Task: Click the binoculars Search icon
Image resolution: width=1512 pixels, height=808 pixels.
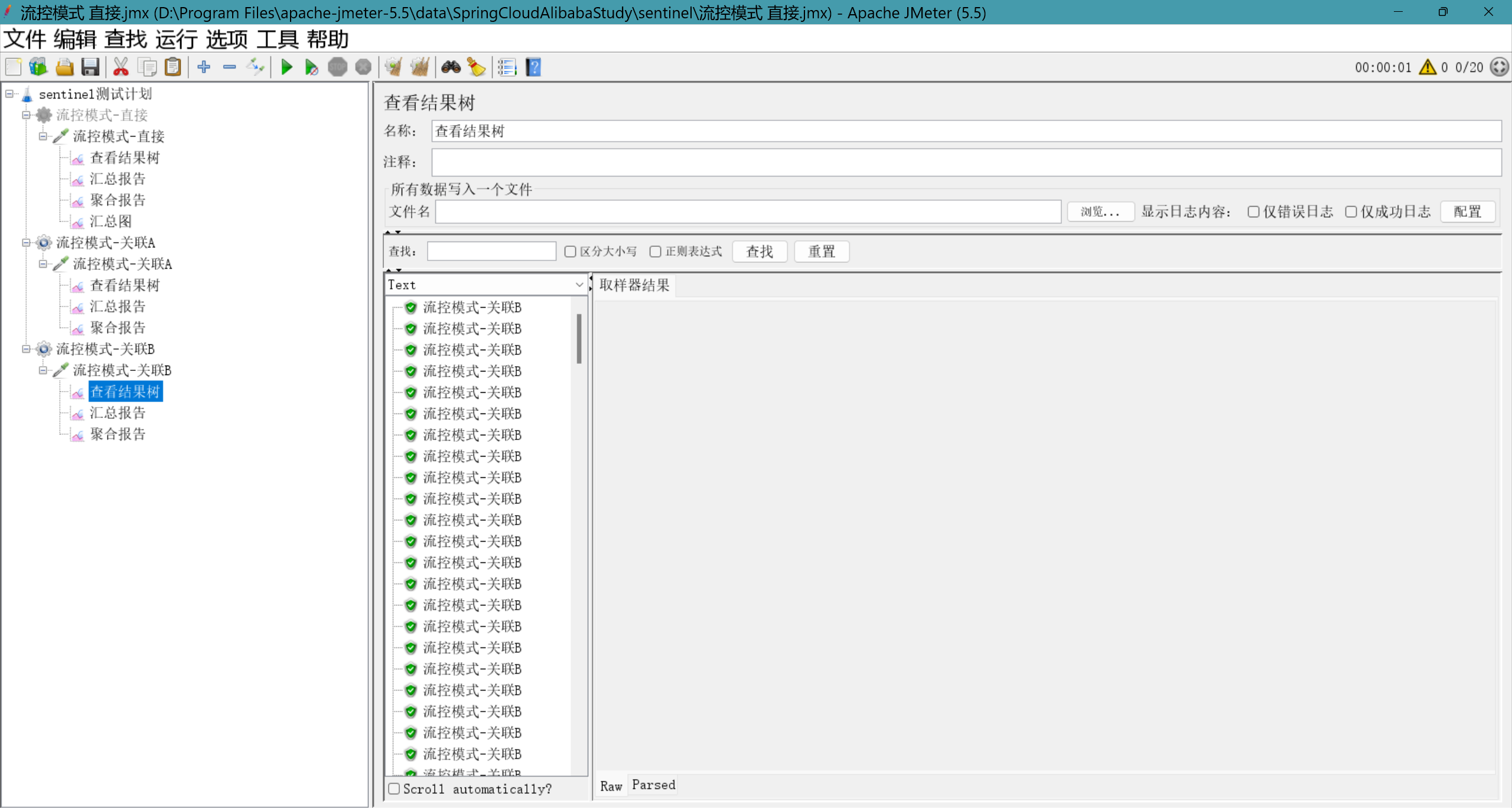Action: click(x=451, y=67)
